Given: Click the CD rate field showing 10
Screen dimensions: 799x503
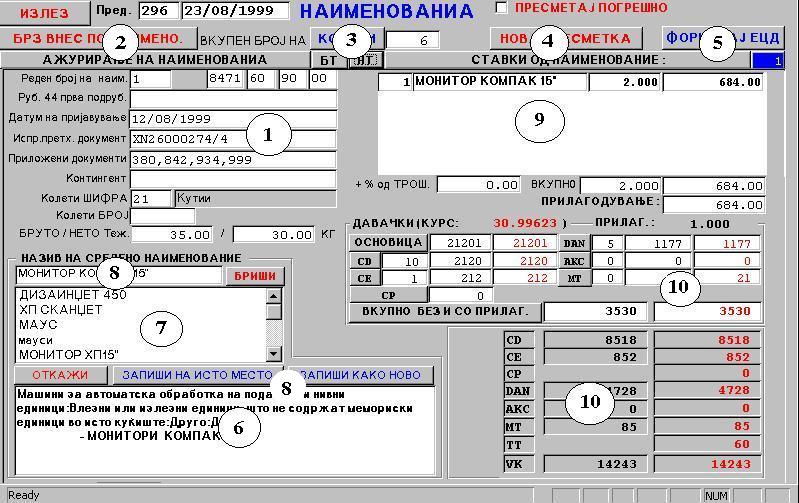Looking at the screenshot, I should pos(405,261).
